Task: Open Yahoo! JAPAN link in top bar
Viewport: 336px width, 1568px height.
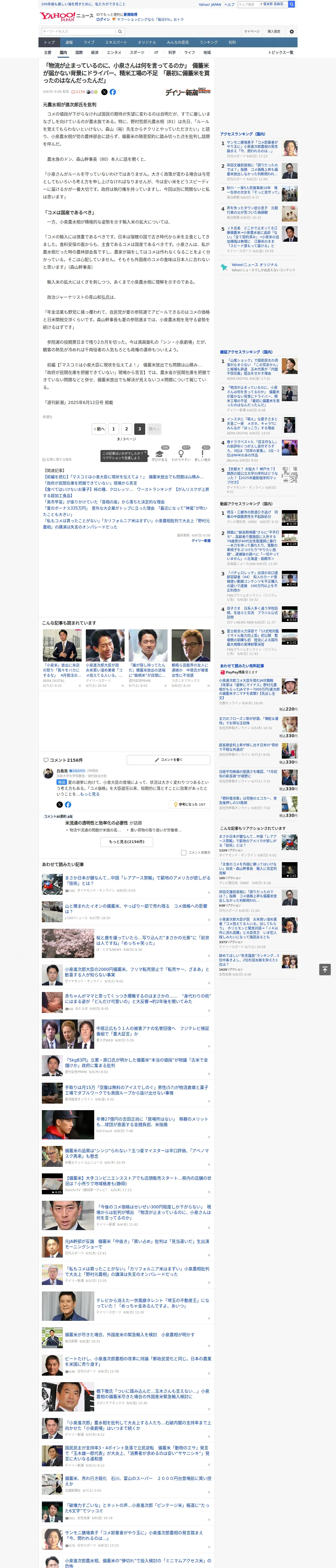Action: pyautogui.click(x=210, y=4)
